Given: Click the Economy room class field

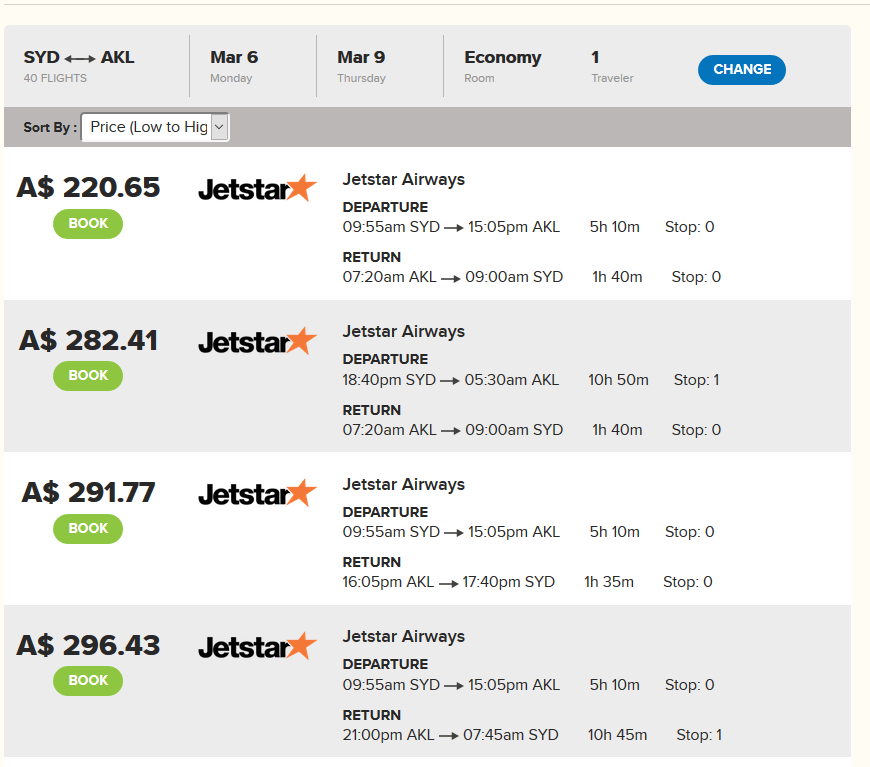Looking at the screenshot, I should coord(503,66).
